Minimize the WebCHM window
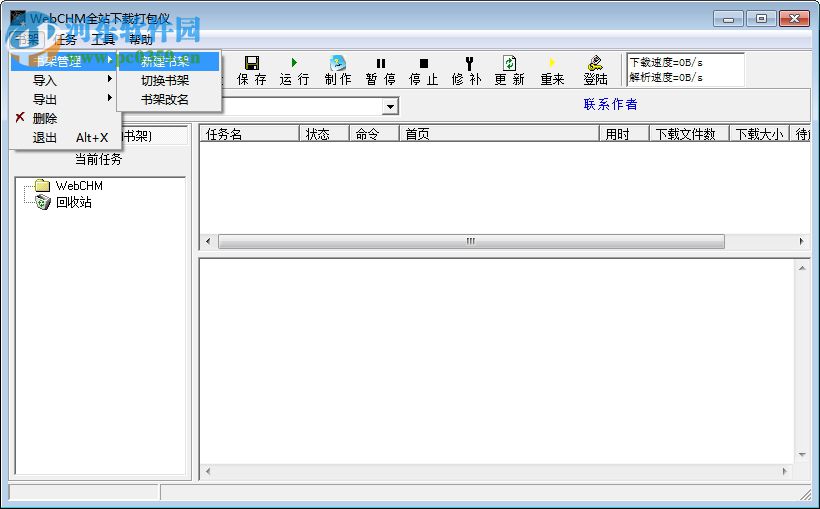Image resolution: width=820 pixels, height=509 pixels. 728,19
